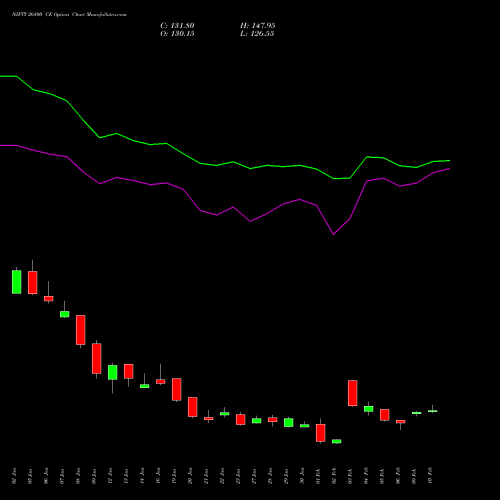
Task: Click the NIFTY CE Option Chart title
Action: [69, 15]
